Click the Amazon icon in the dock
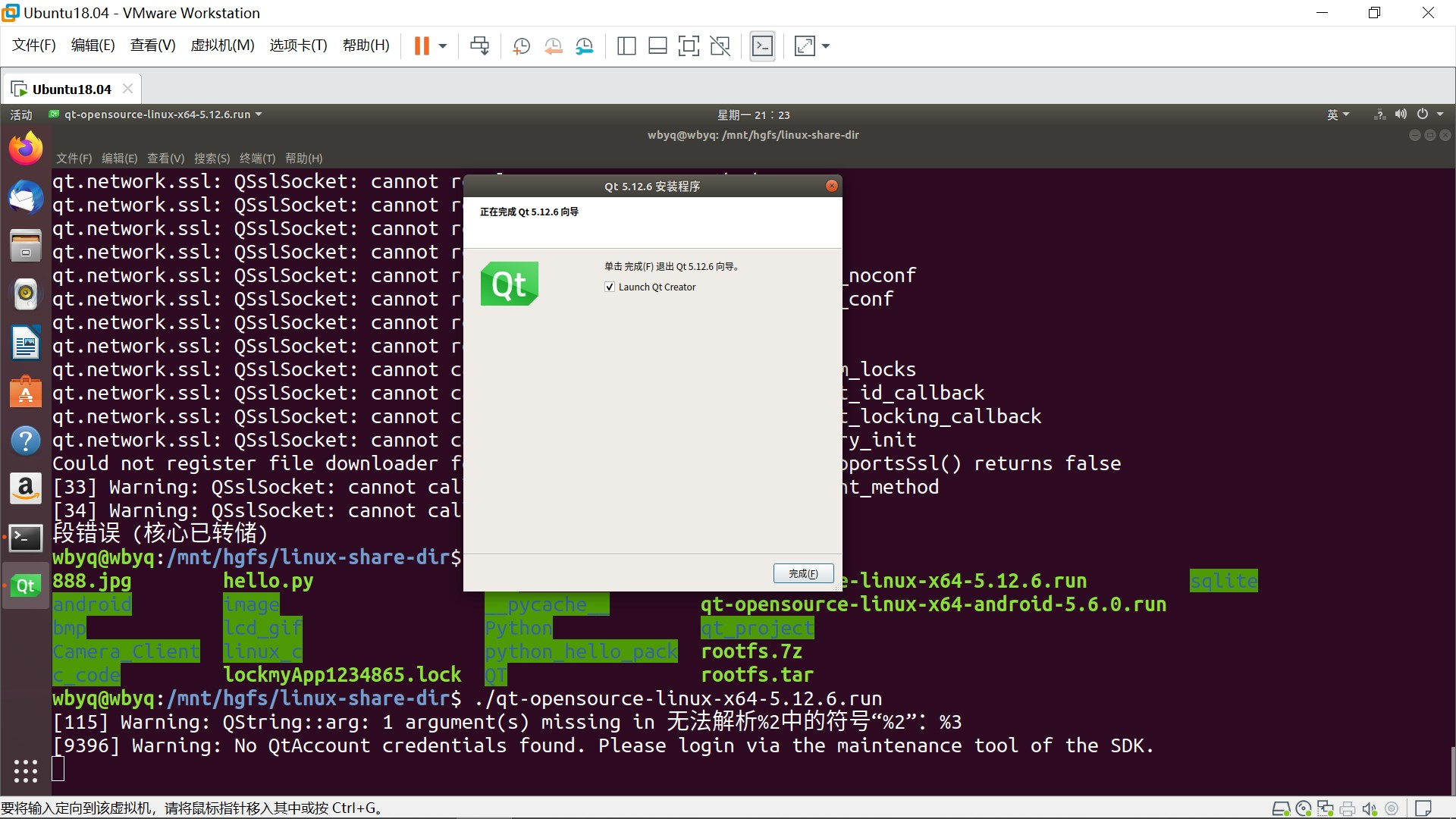 click(26, 489)
